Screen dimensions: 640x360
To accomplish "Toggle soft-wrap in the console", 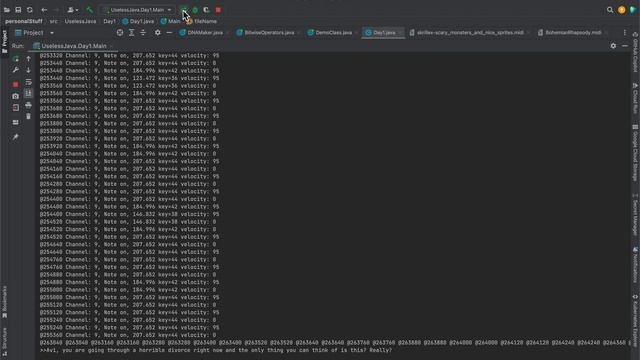I will click(29, 82).
